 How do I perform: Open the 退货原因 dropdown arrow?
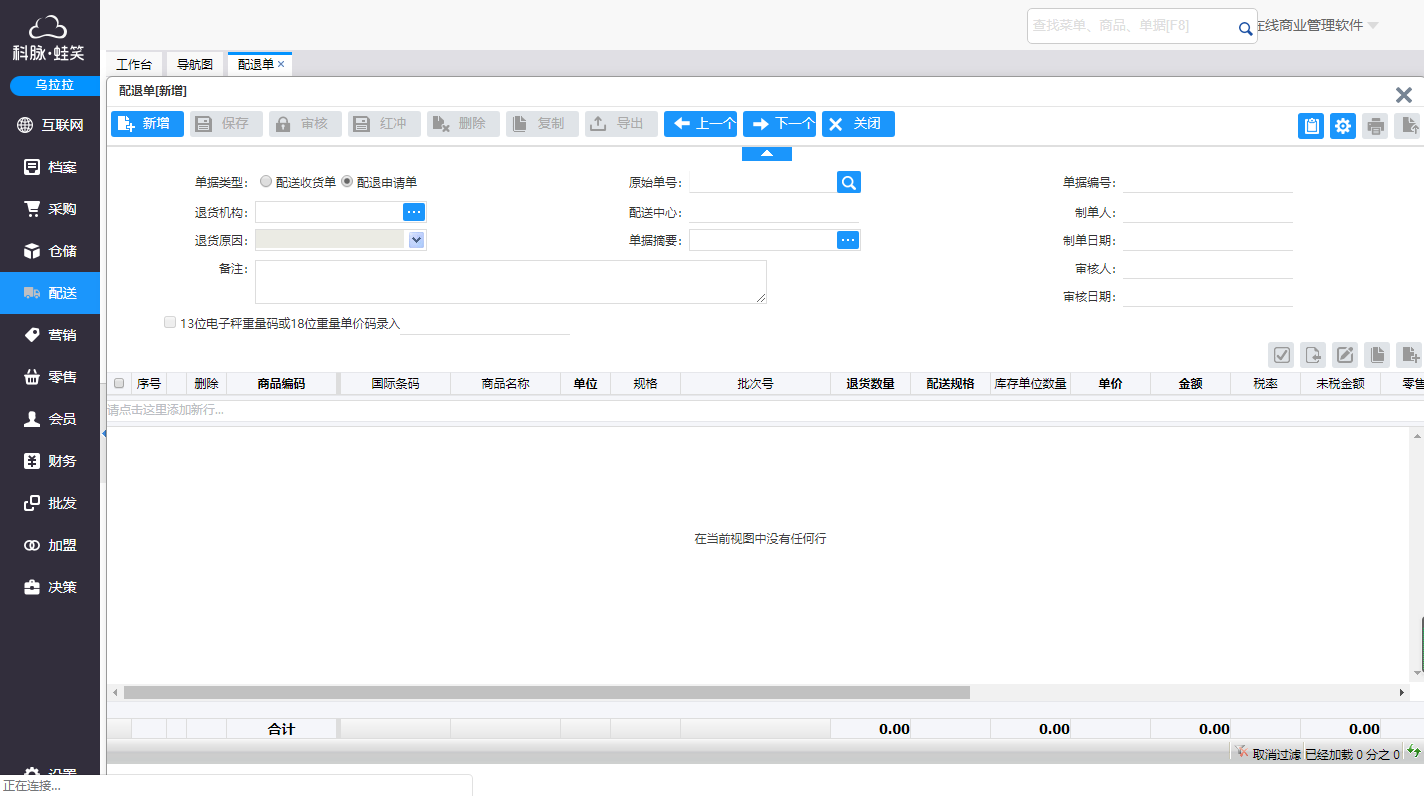click(416, 239)
